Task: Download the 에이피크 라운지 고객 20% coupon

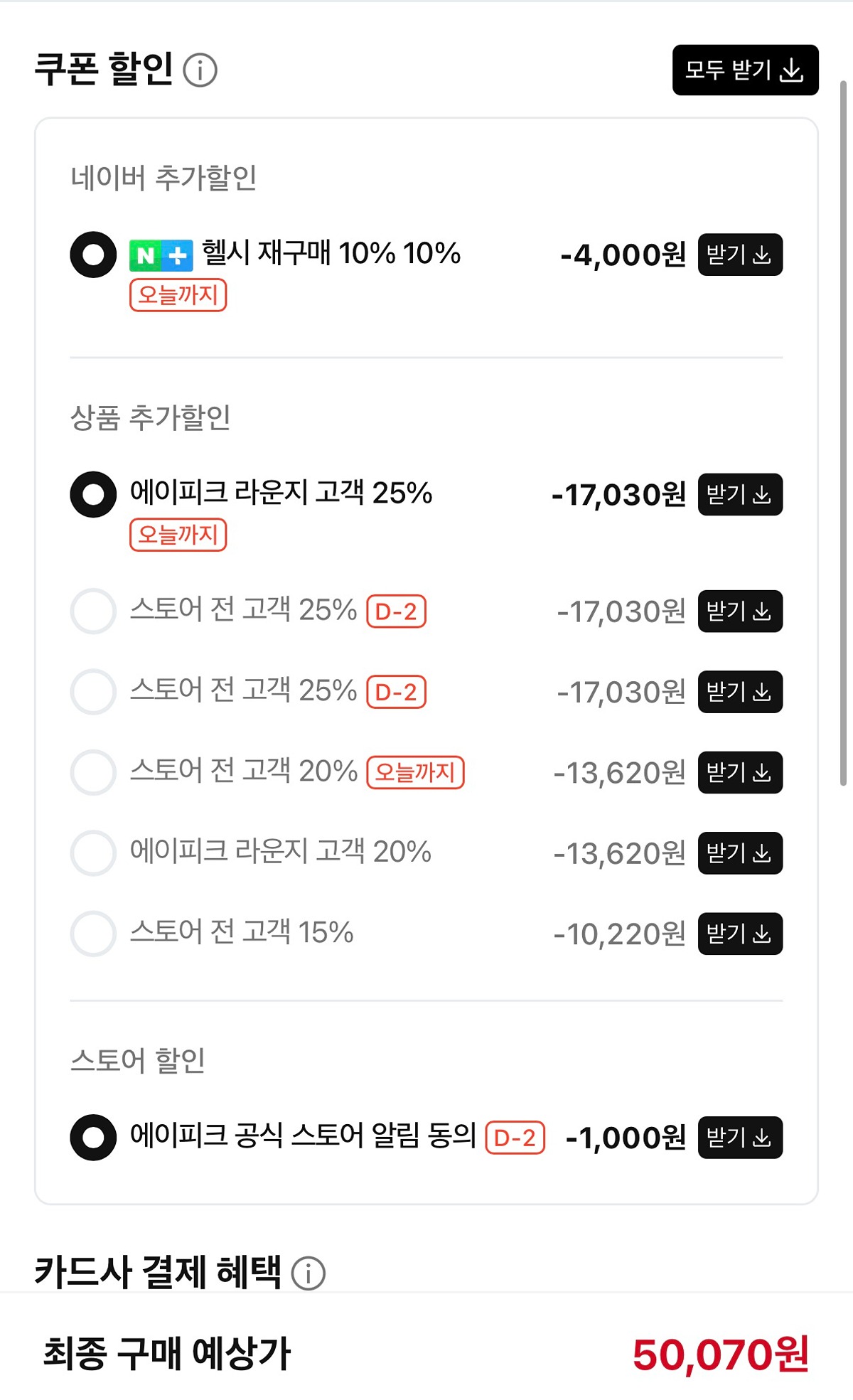Action: point(739,853)
